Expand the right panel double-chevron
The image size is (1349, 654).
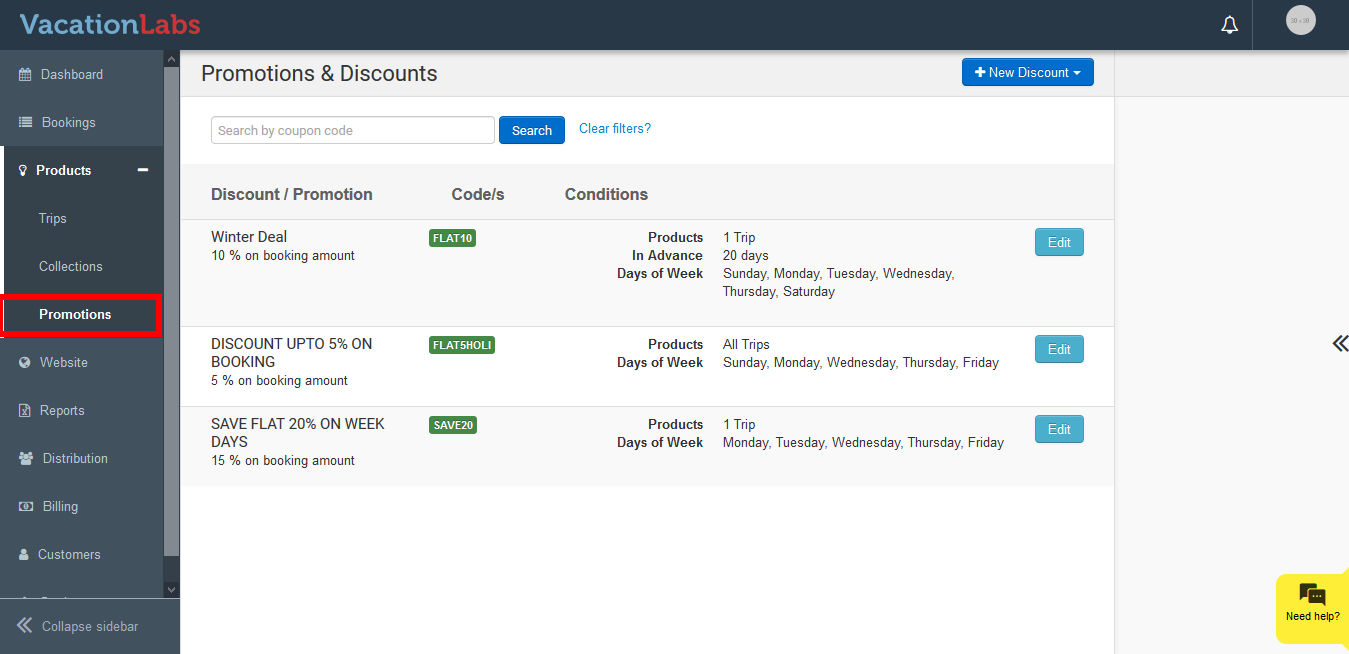[x=1339, y=344]
